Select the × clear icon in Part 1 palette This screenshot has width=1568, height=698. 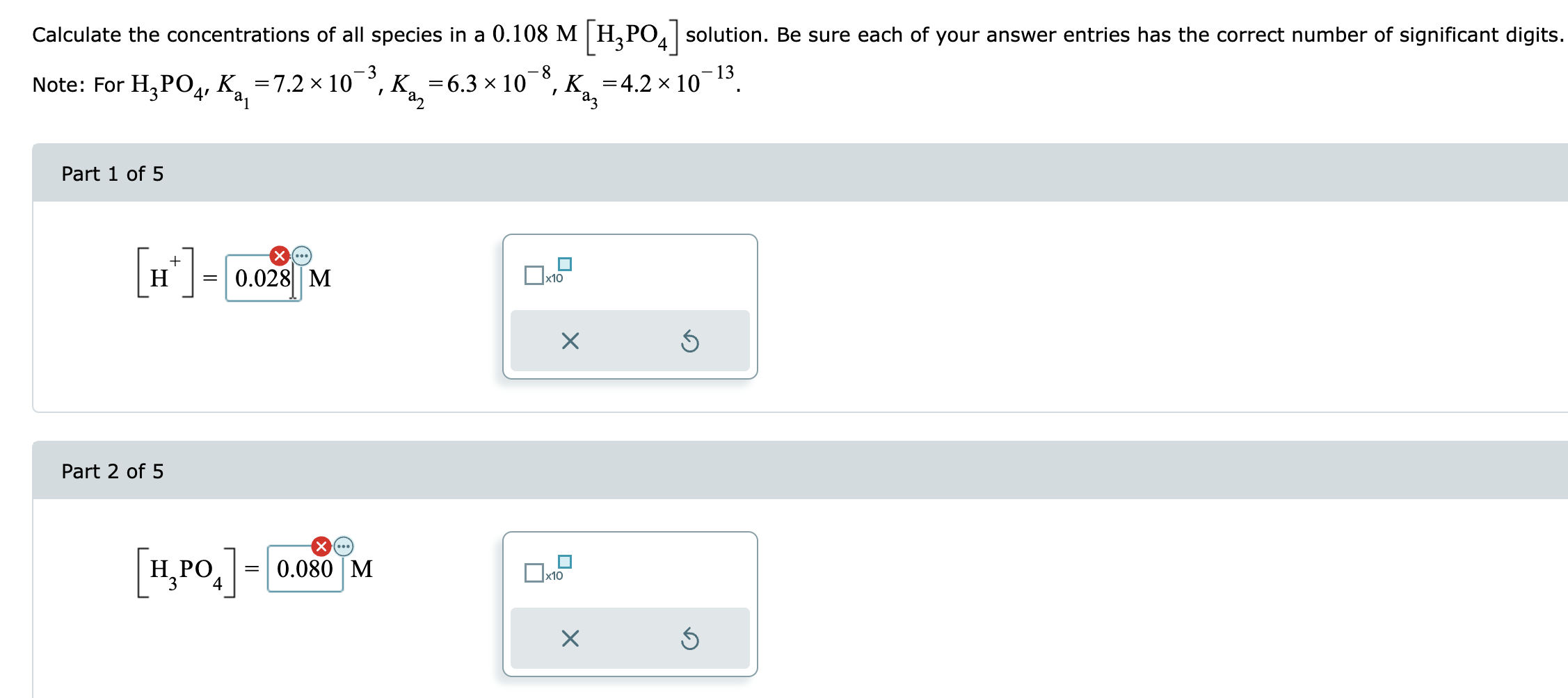pyautogui.click(x=569, y=340)
